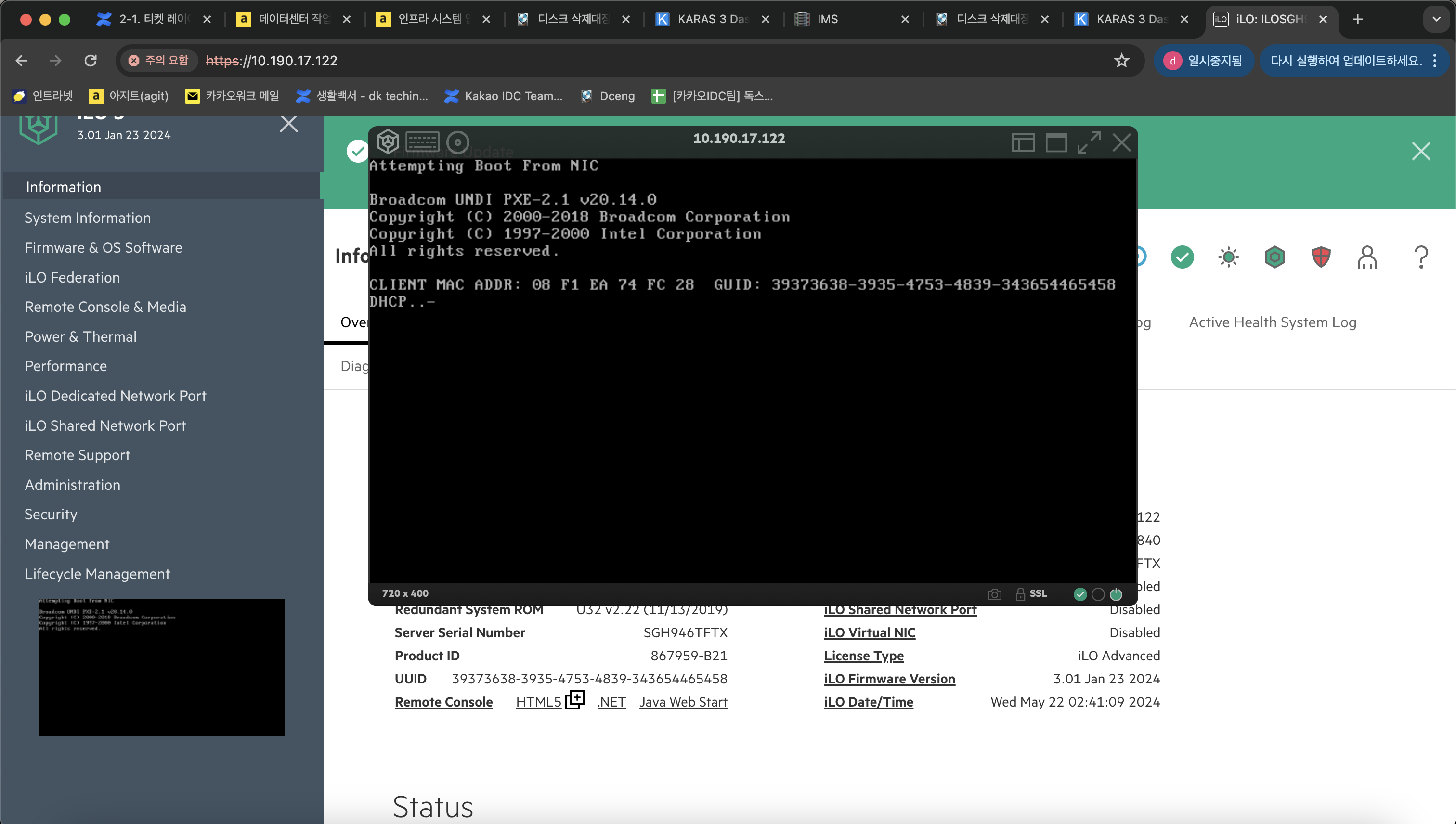Close the iLO navigation sidebar

point(289,123)
